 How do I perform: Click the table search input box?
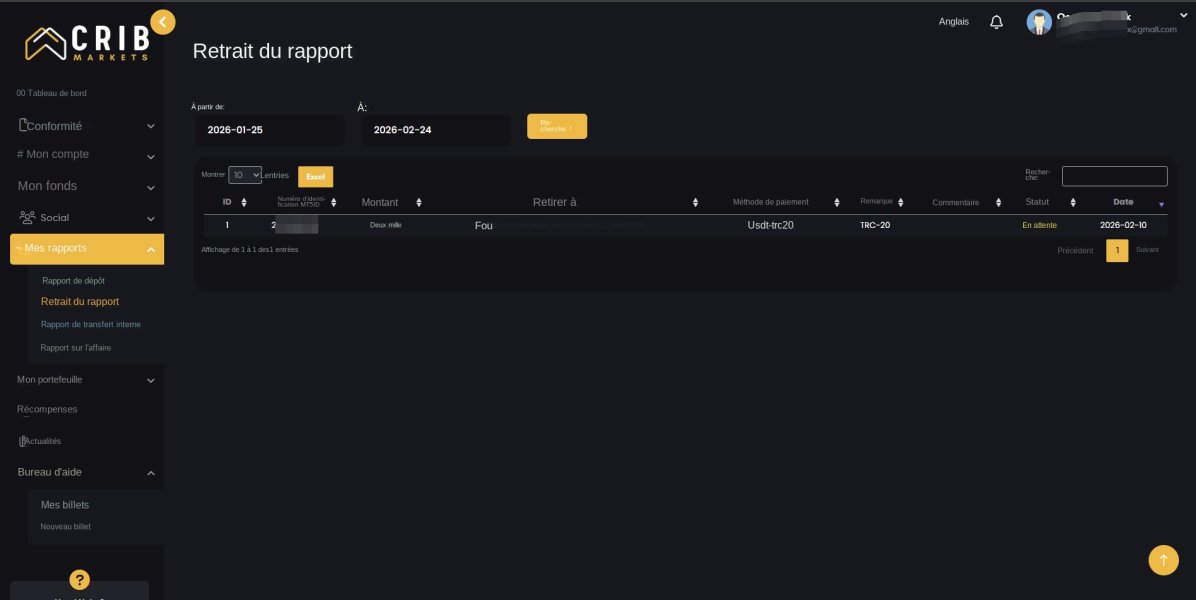coord(1114,176)
